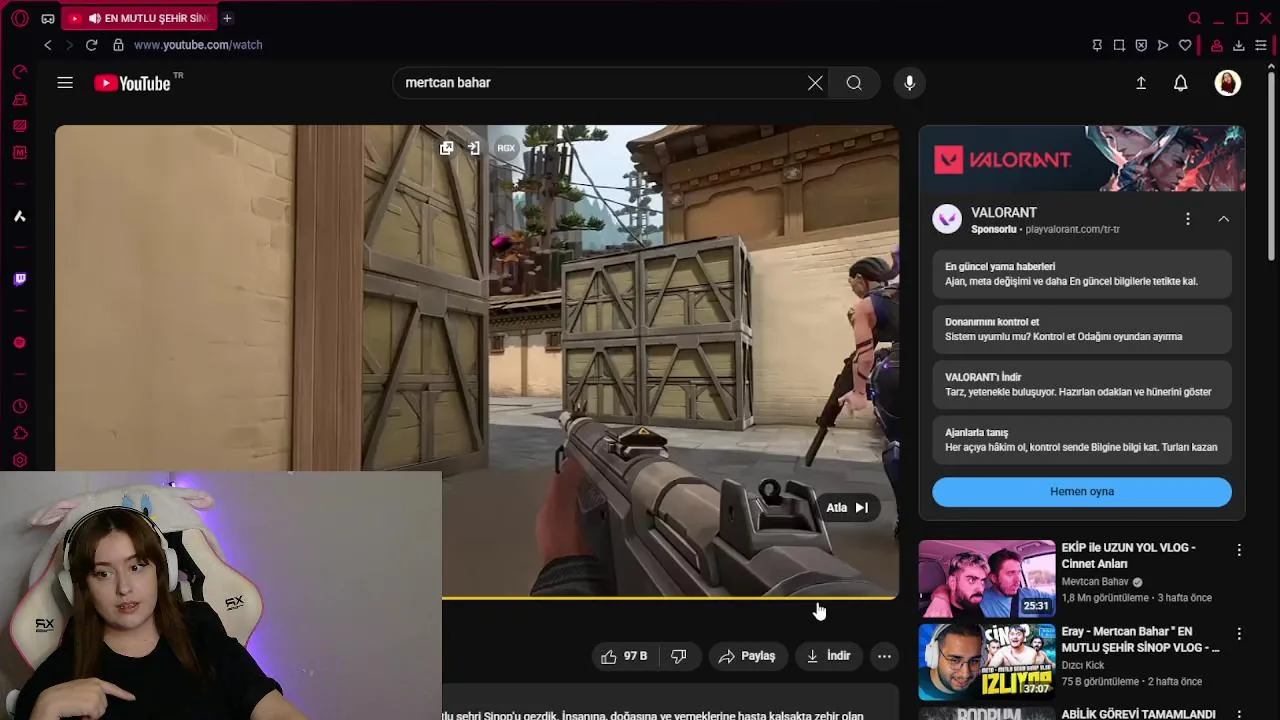The width and height of the screenshot is (1280, 720).
Task: Open the Donanımını kontrol et link
Action: tap(1082, 329)
